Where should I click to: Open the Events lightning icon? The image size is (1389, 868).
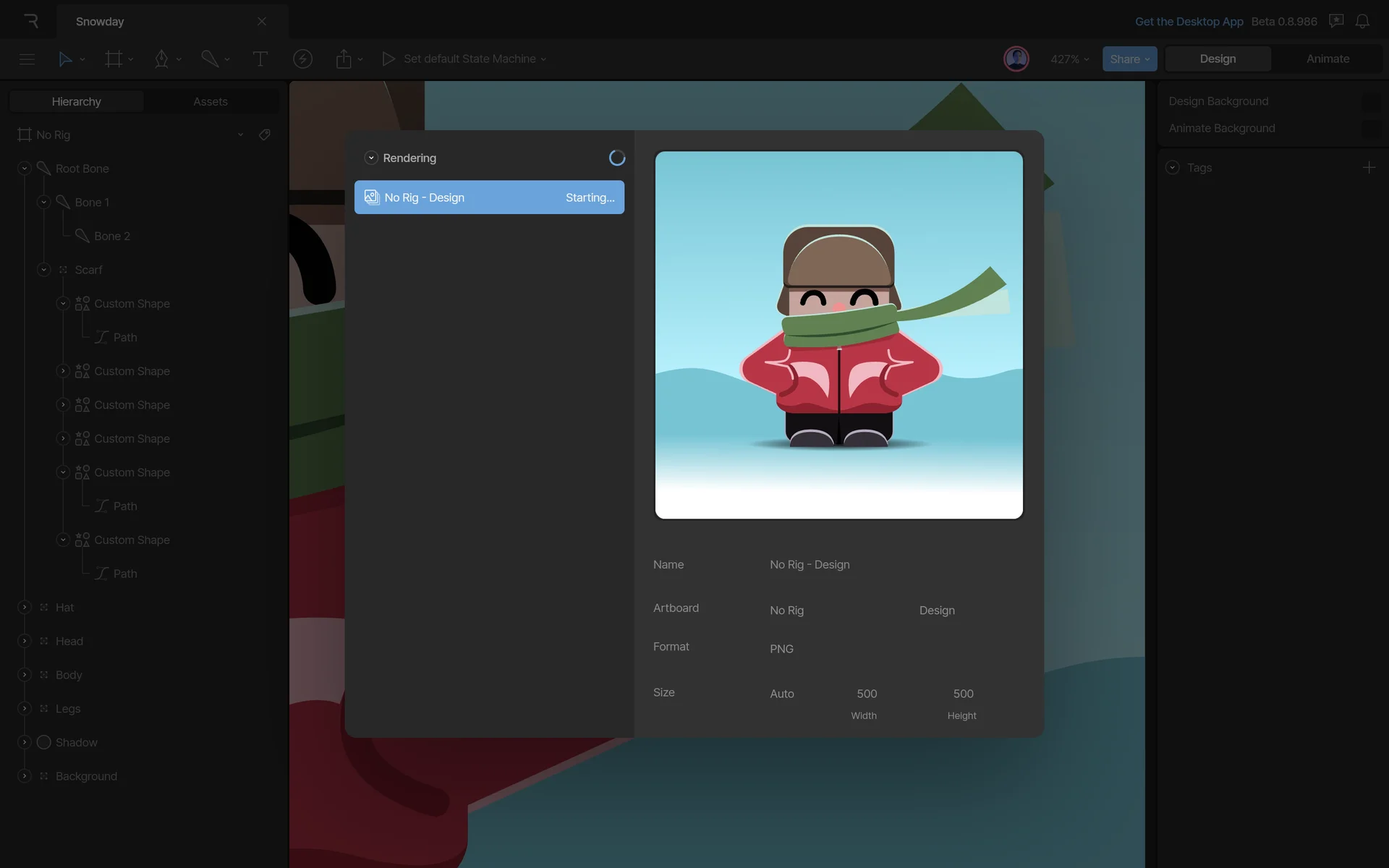click(x=302, y=59)
